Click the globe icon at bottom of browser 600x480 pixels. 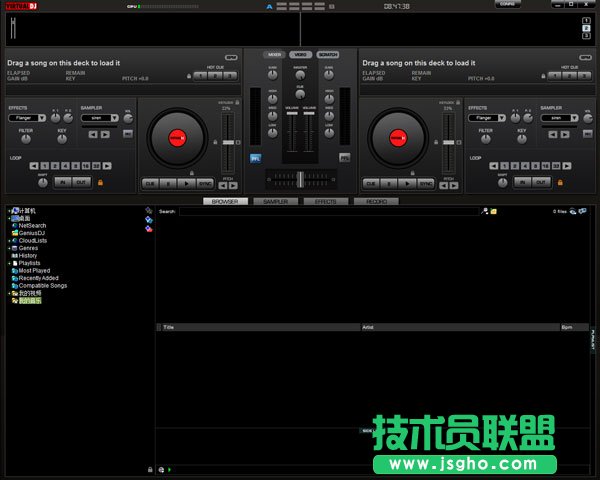(x=161, y=470)
